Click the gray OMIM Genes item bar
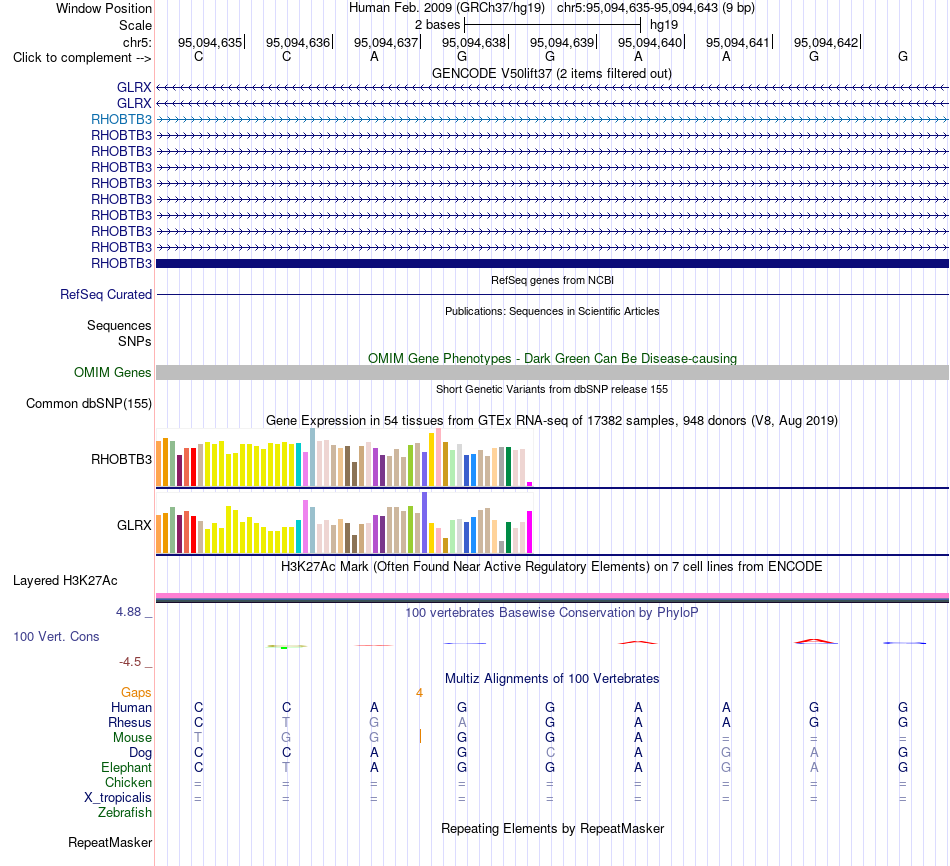This screenshot has height=866, width=950. [552, 373]
